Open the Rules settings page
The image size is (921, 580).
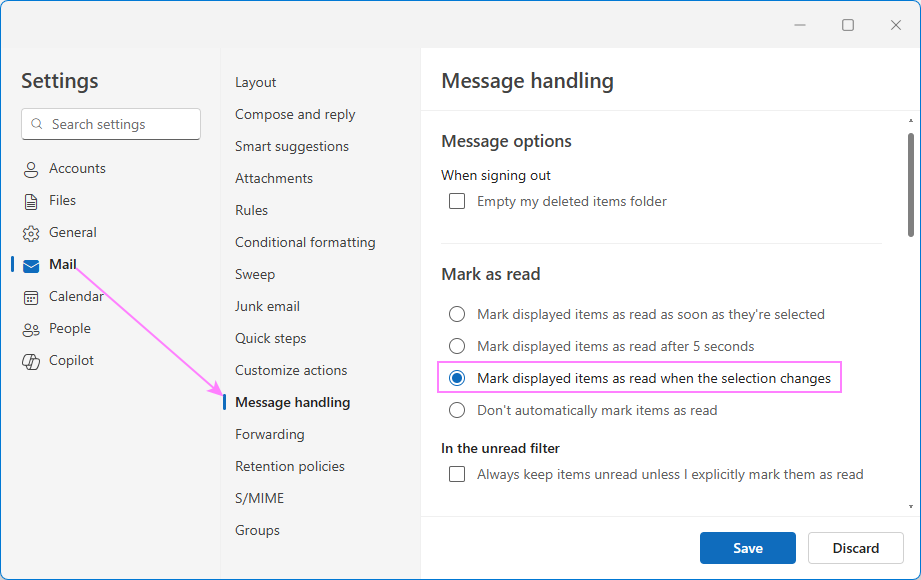(x=252, y=210)
